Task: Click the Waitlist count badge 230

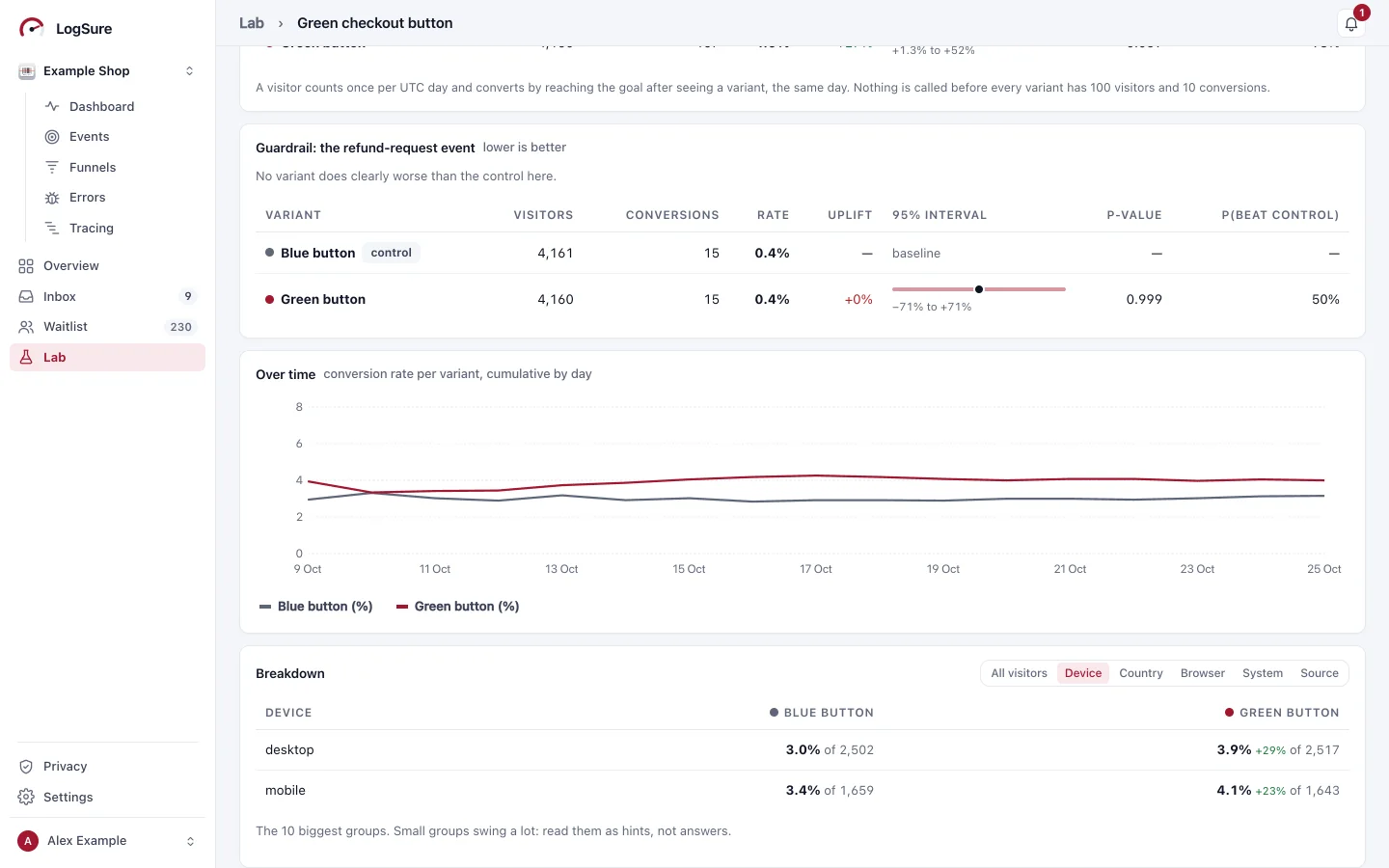Action: click(x=181, y=327)
